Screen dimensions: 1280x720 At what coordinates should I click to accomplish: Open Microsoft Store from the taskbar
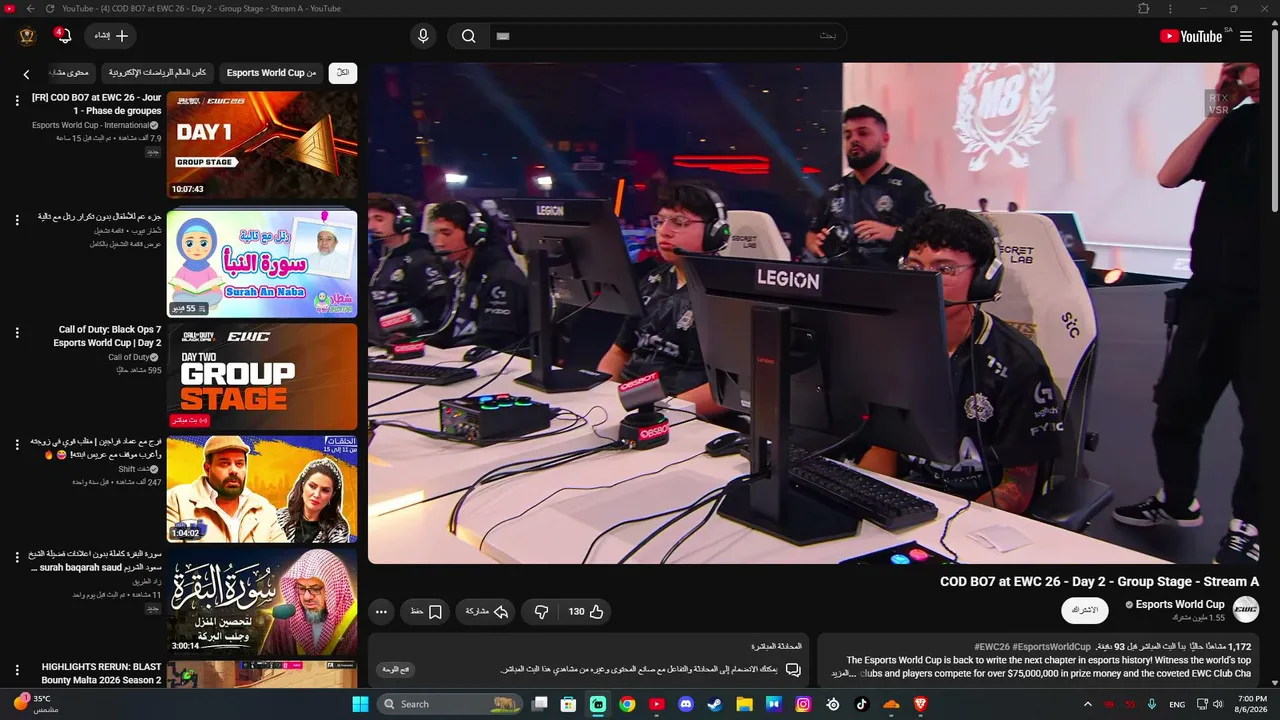pos(568,704)
